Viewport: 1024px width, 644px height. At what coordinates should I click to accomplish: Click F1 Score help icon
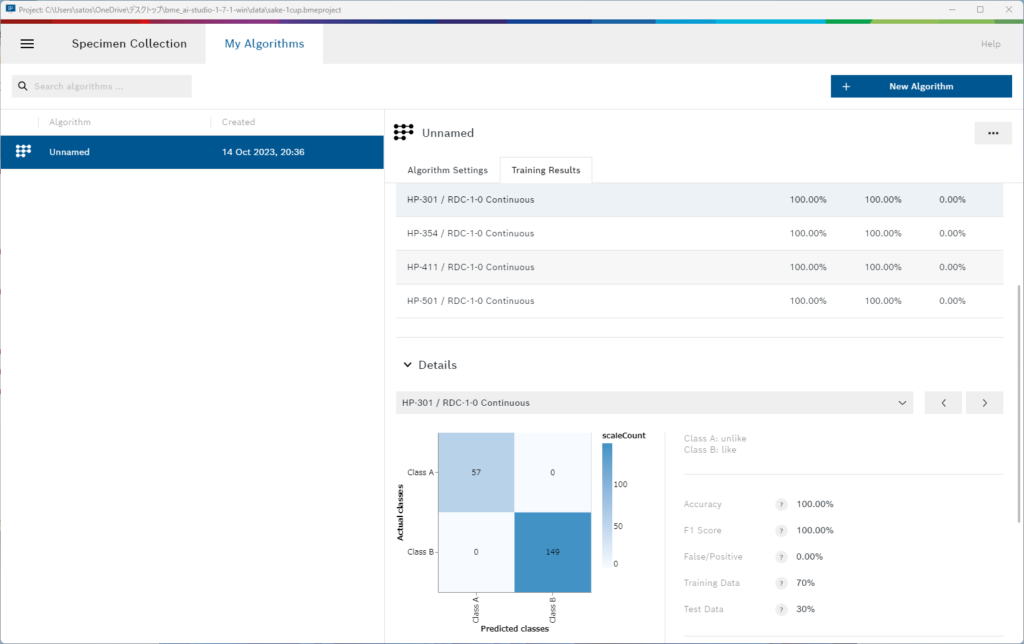point(781,531)
